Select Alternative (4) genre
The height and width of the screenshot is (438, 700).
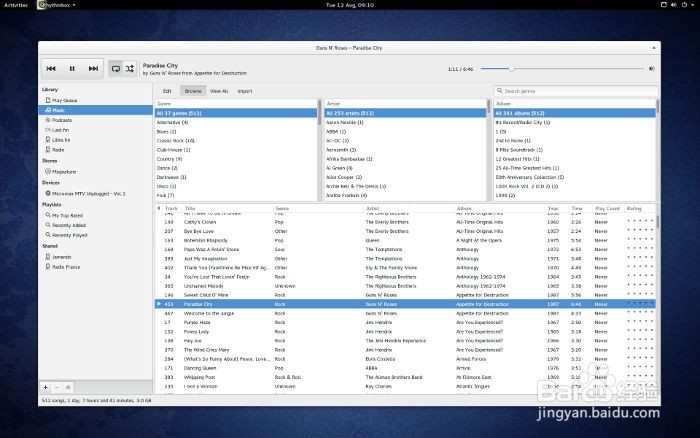tap(236, 122)
